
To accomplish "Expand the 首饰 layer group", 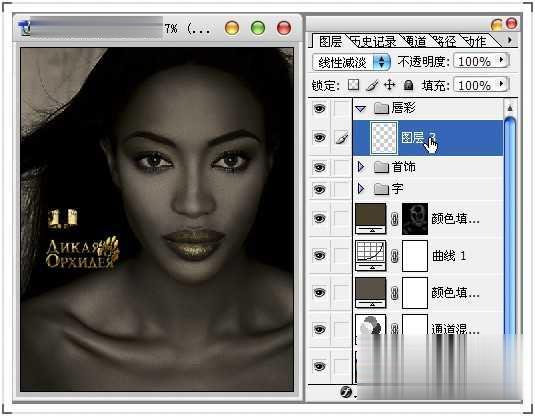I will tap(361, 167).
